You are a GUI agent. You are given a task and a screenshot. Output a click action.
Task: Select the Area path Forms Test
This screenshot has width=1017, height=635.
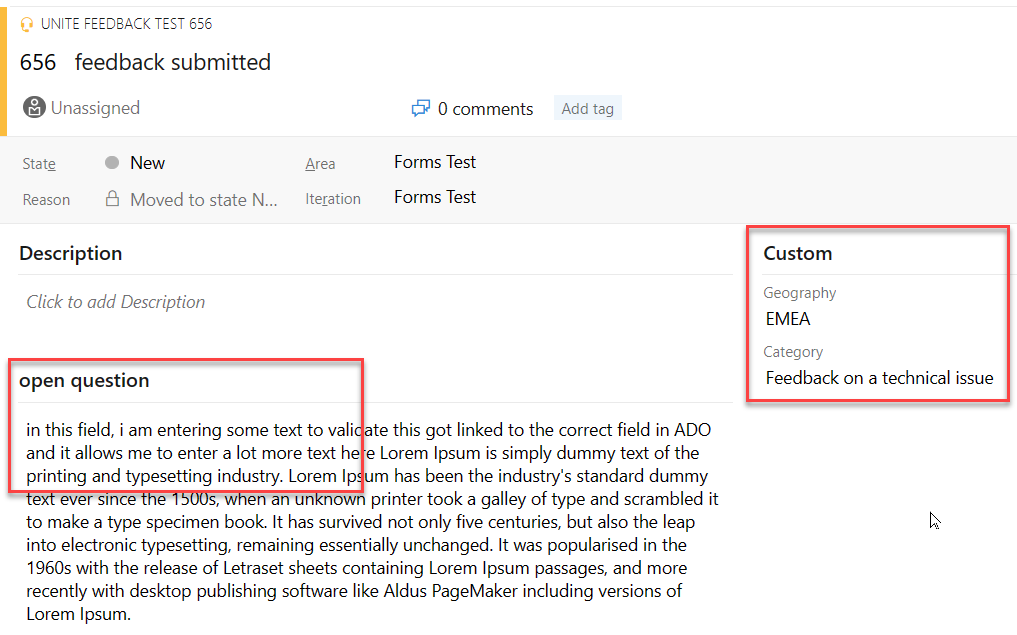tap(435, 161)
